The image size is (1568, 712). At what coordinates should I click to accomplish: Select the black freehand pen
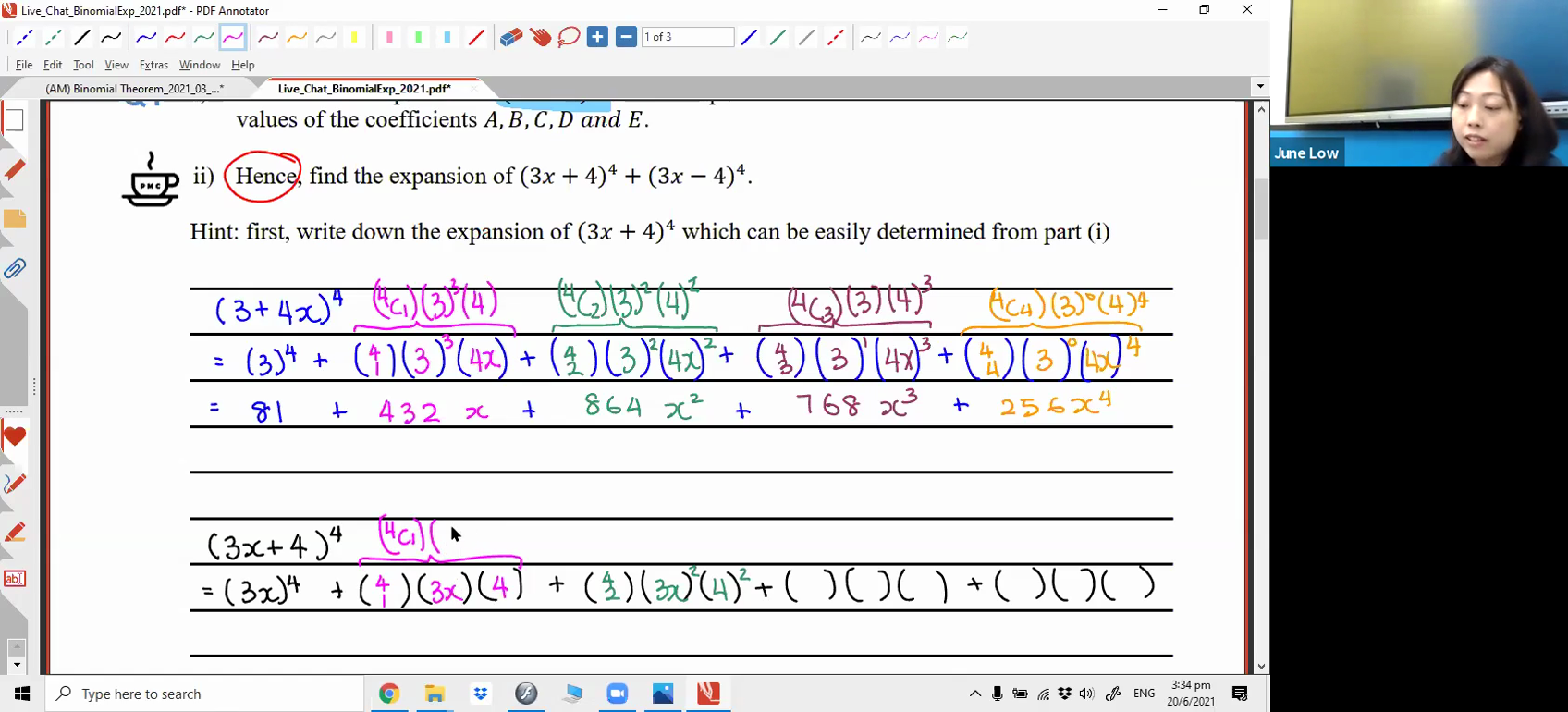click(x=111, y=38)
